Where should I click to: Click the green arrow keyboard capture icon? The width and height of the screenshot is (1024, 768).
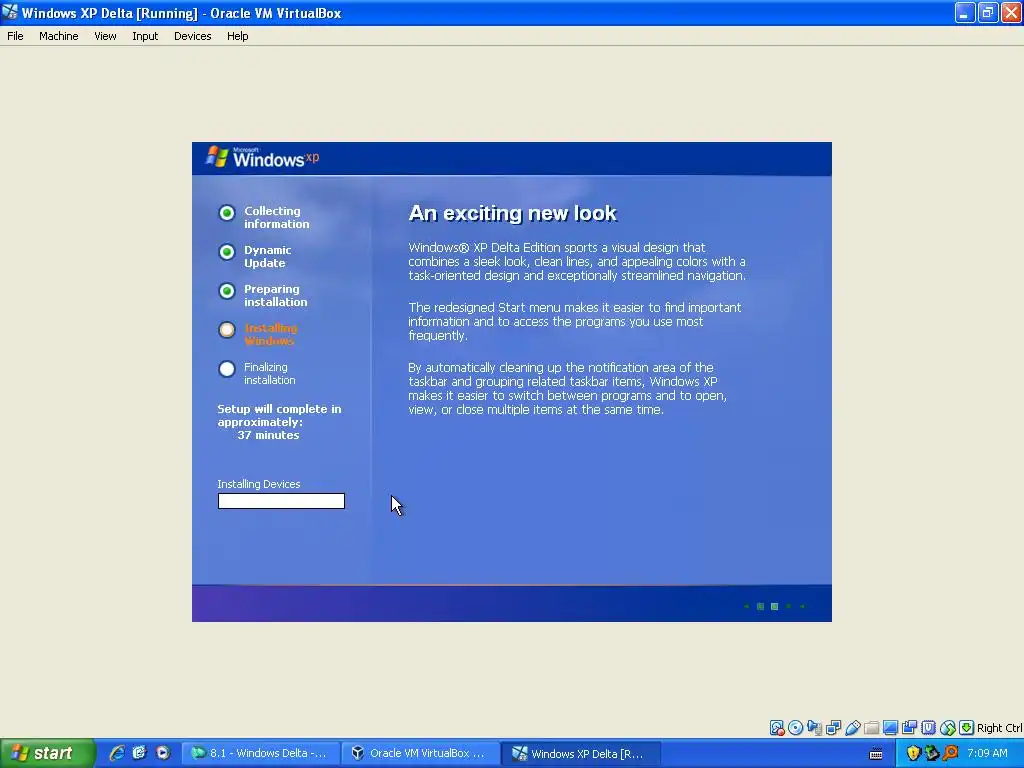pyautogui.click(x=967, y=728)
